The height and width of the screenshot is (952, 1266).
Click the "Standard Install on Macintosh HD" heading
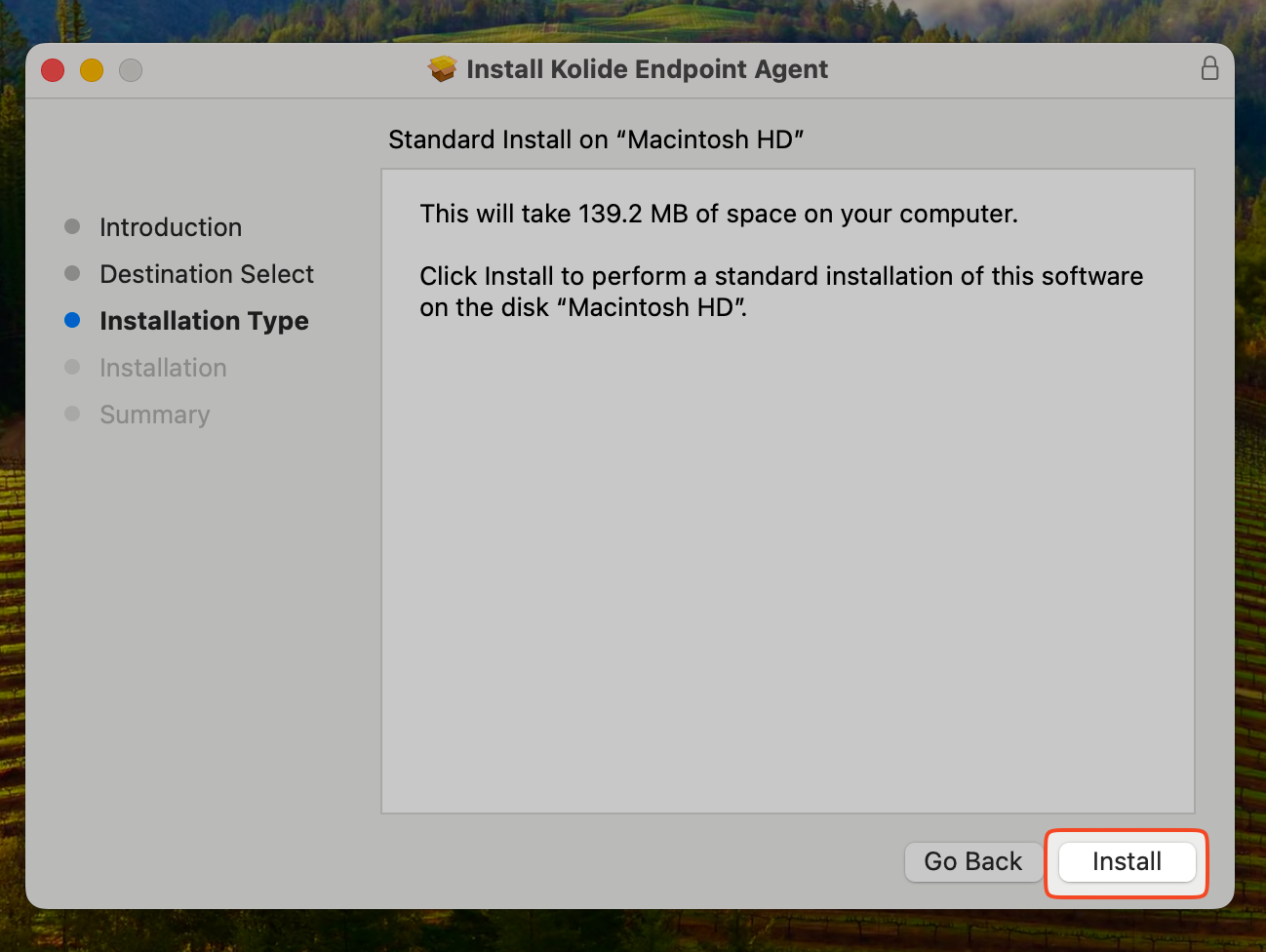tap(595, 139)
